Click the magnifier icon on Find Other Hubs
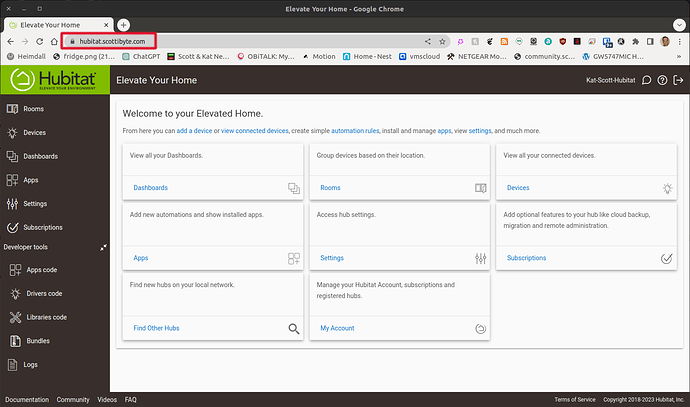This screenshot has width=690, height=407. tap(293, 328)
